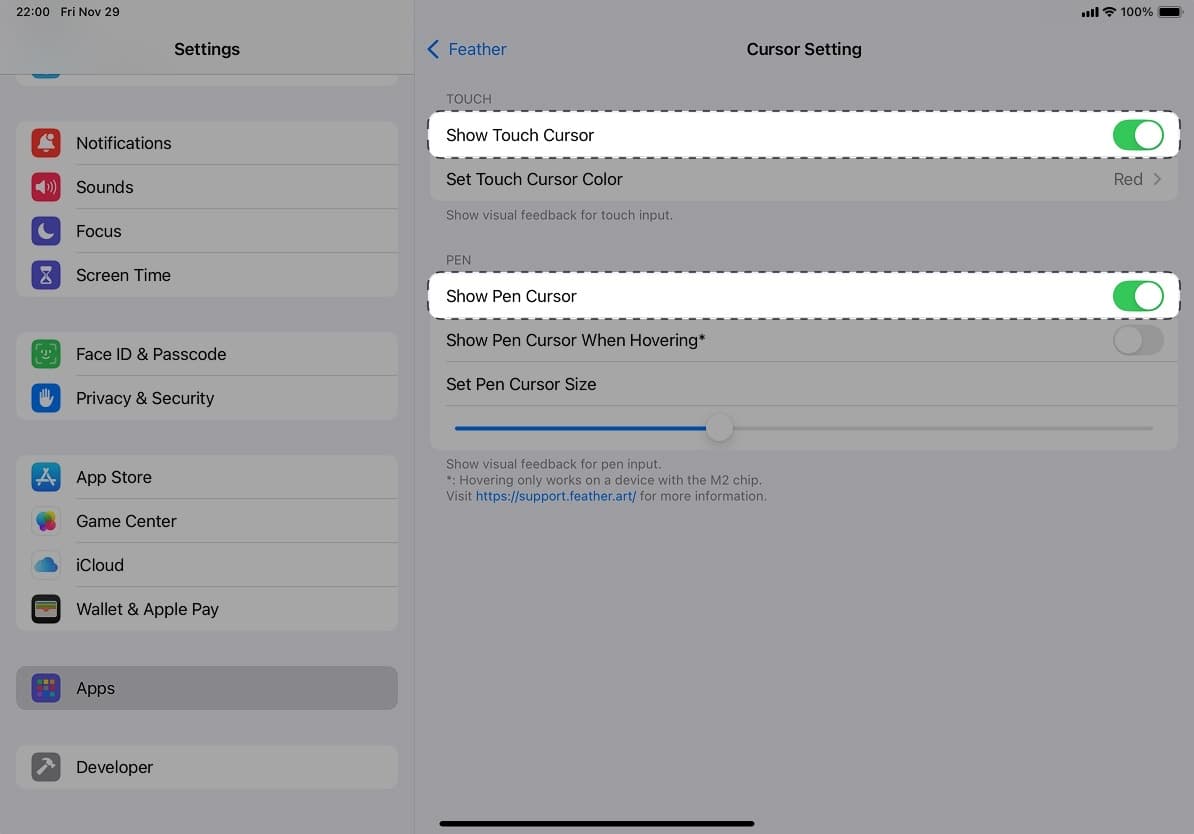Viewport: 1194px width, 834px height.
Task: Open the Notifications bell icon
Action: pos(46,143)
